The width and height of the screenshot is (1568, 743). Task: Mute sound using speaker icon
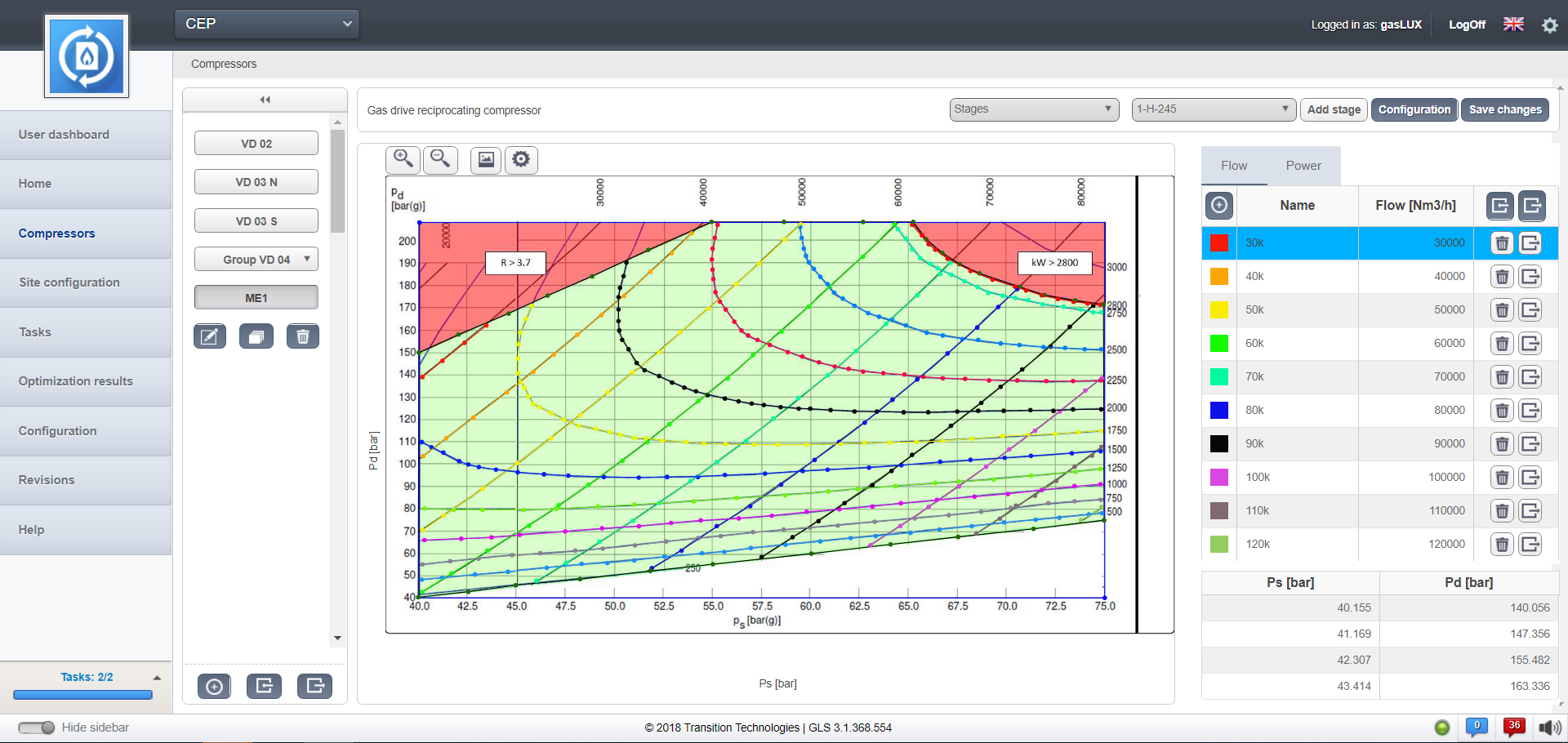coord(1548,727)
